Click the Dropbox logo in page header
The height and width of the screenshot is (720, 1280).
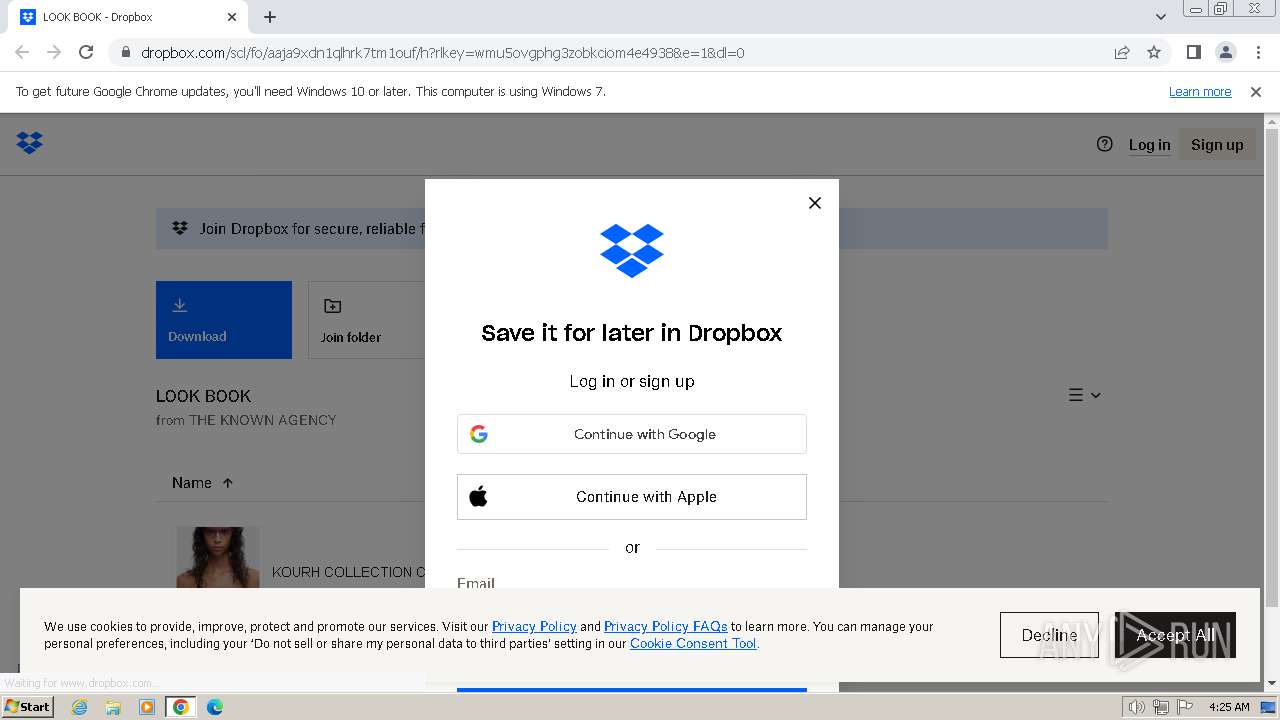click(30, 143)
